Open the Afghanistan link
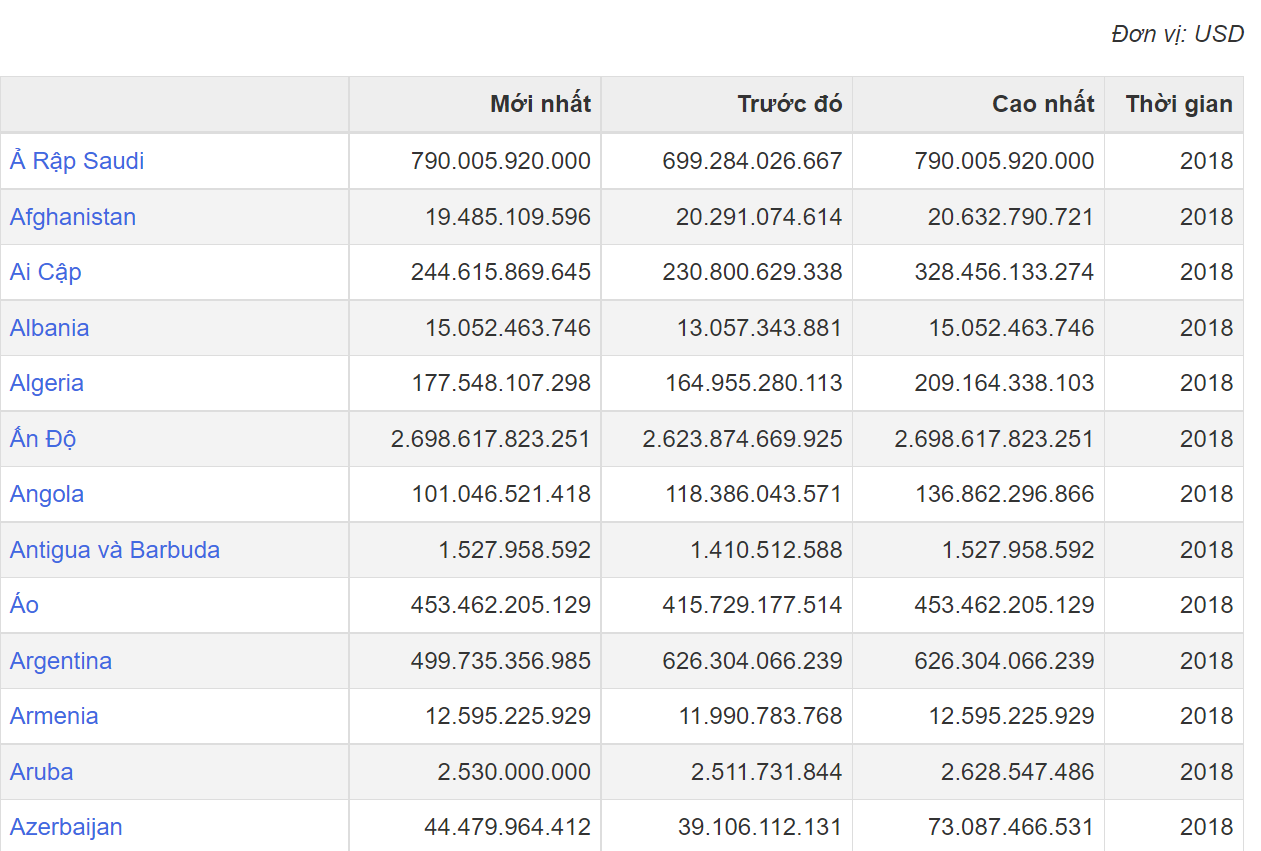The height and width of the screenshot is (851, 1261). [73, 217]
